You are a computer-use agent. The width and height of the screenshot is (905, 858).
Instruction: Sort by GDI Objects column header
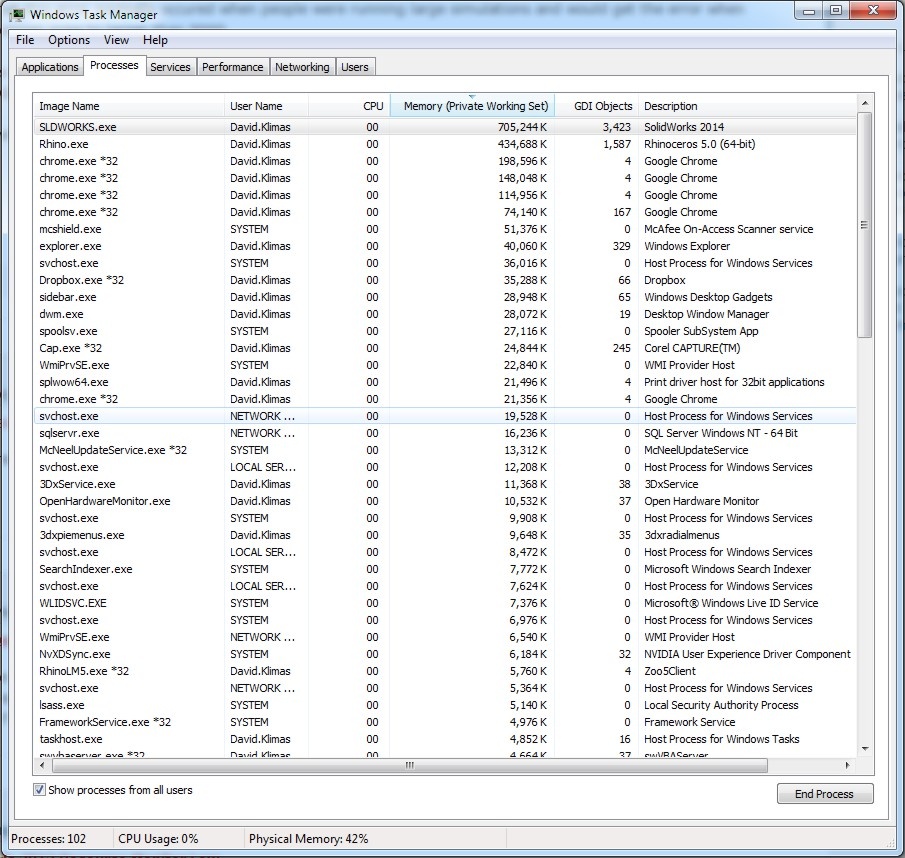597,106
